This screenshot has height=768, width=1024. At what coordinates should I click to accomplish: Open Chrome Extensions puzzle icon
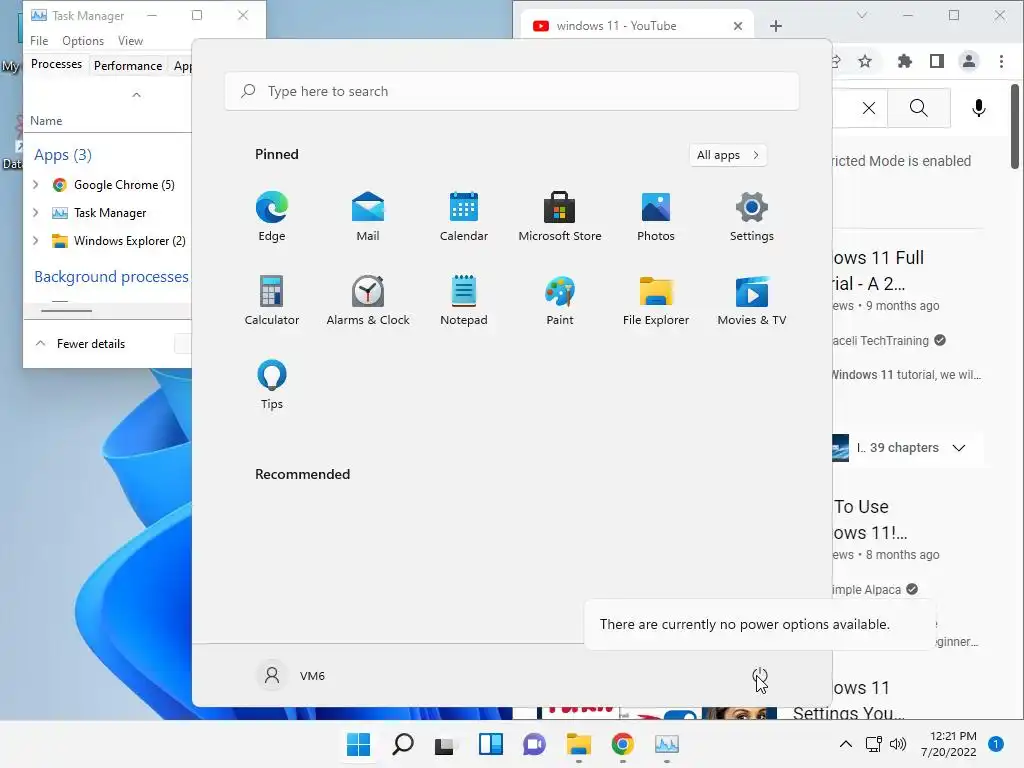click(x=904, y=61)
